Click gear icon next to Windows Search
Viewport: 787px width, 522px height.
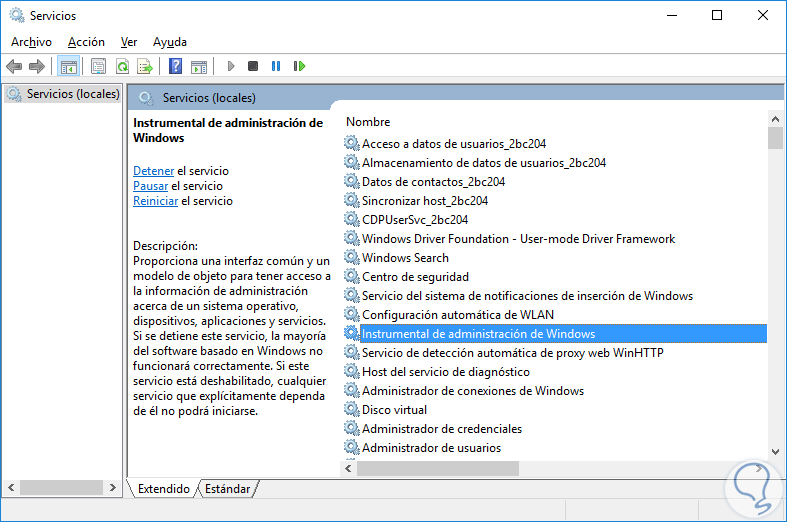point(352,257)
